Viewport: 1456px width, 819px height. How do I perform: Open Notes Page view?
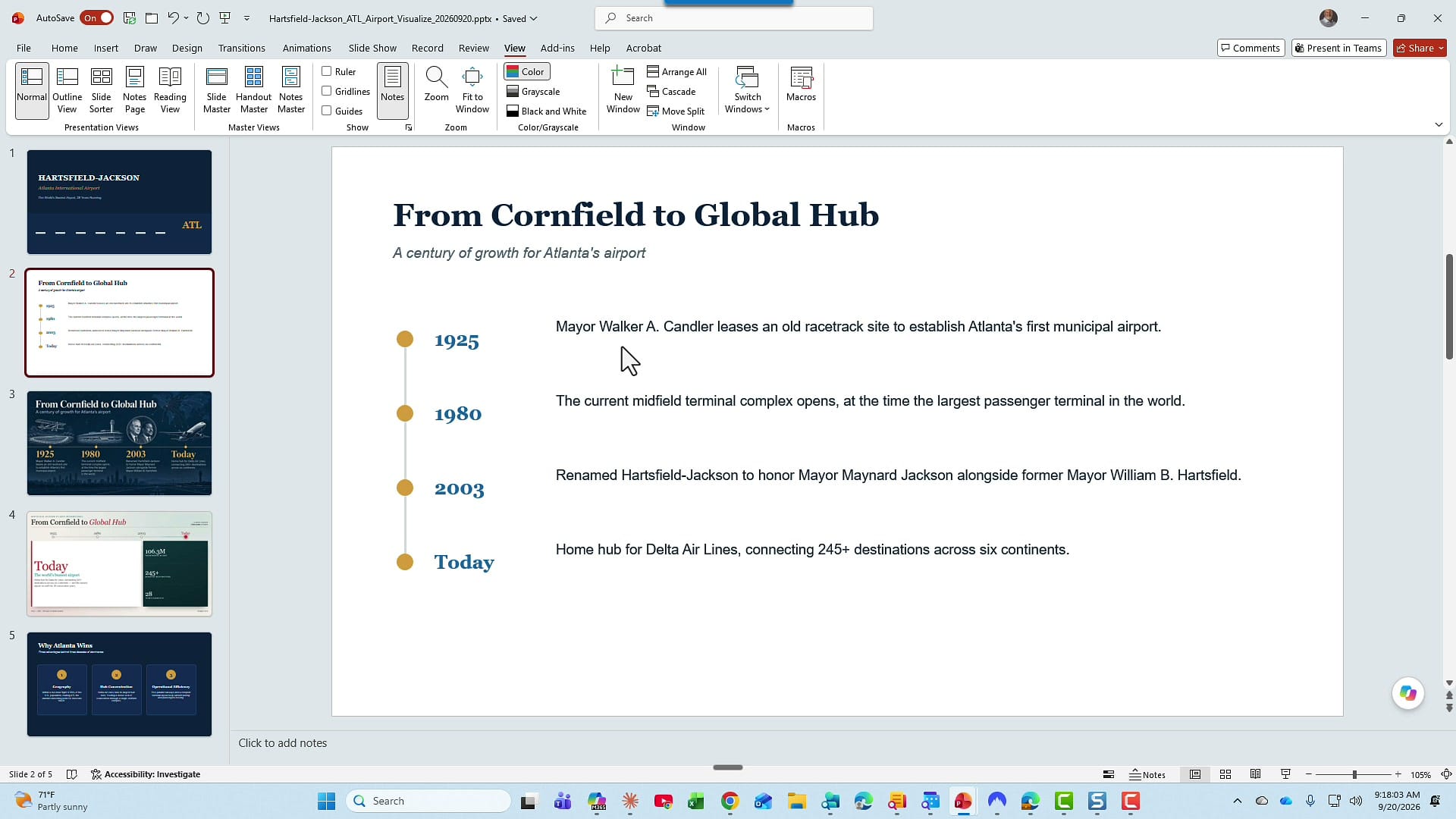click(x=134, y=90)
